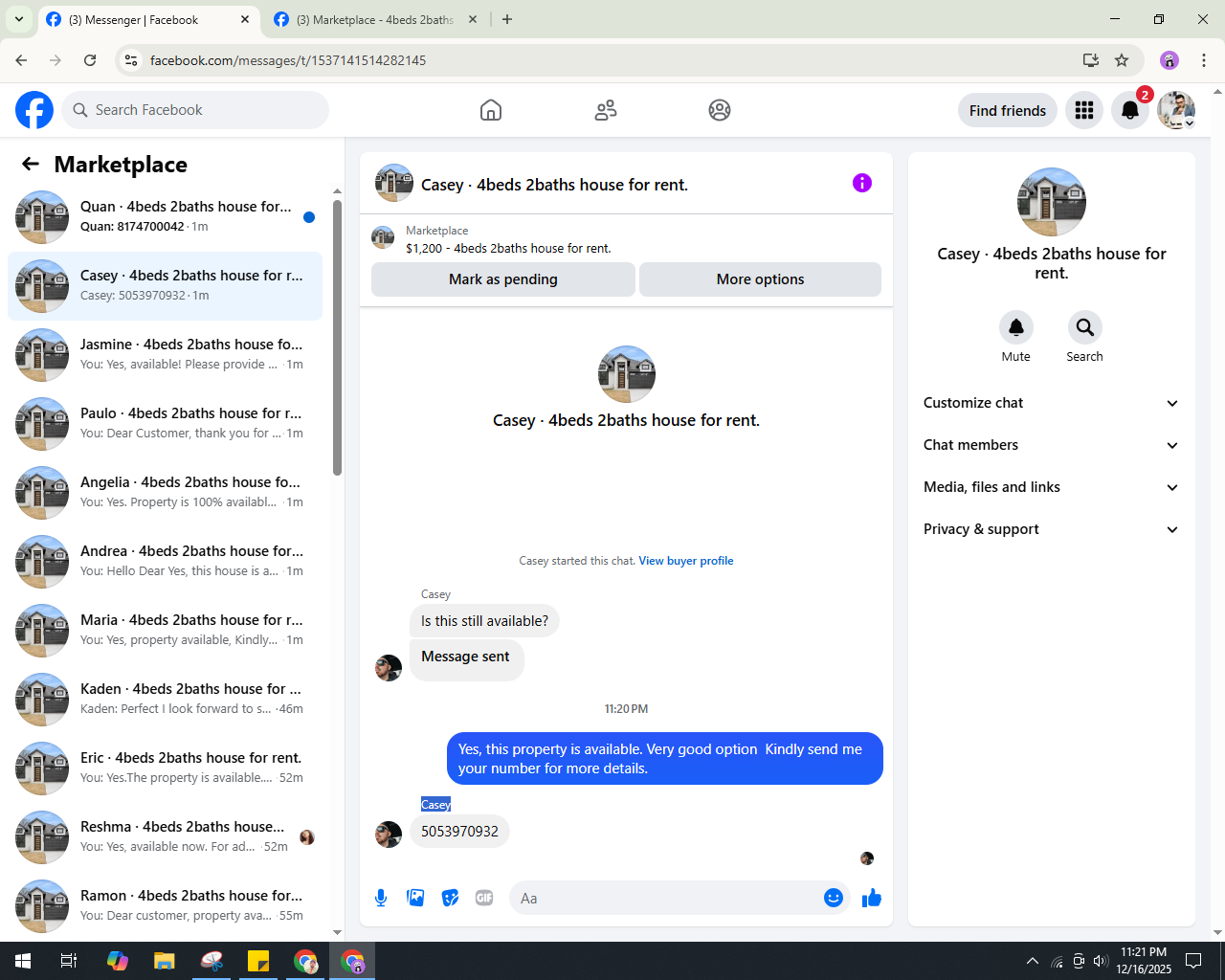The image size is (1225, 980).
Task: Expand the Privacy & support section
Action: pyautogui.click(x=1051, y=529)
